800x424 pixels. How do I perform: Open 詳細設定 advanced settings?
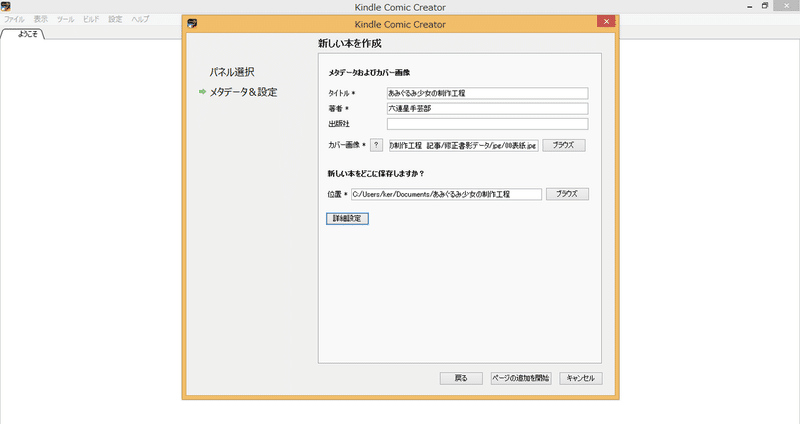[347, 218]
